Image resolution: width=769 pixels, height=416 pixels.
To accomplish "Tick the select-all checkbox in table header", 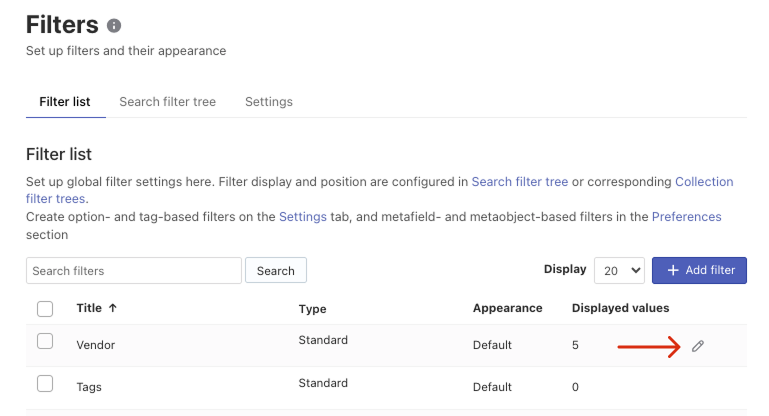I will tap(45, 309).
